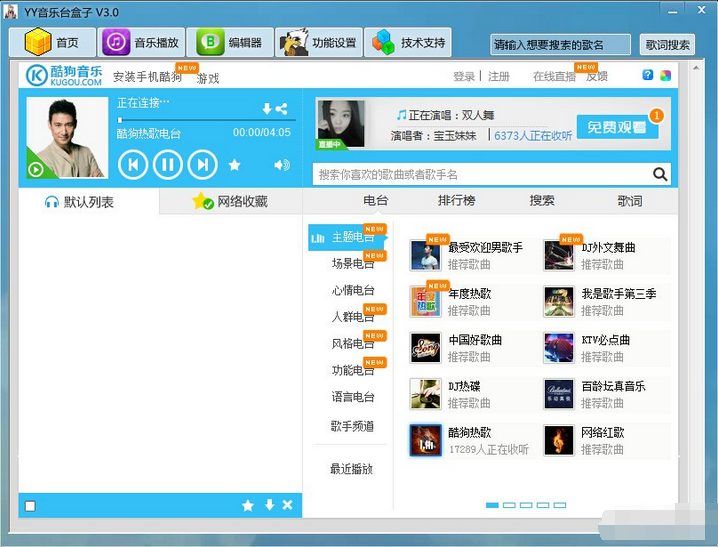Open the colorful skin palette icon
Screen dimensions: 718x547
[665, 75]
